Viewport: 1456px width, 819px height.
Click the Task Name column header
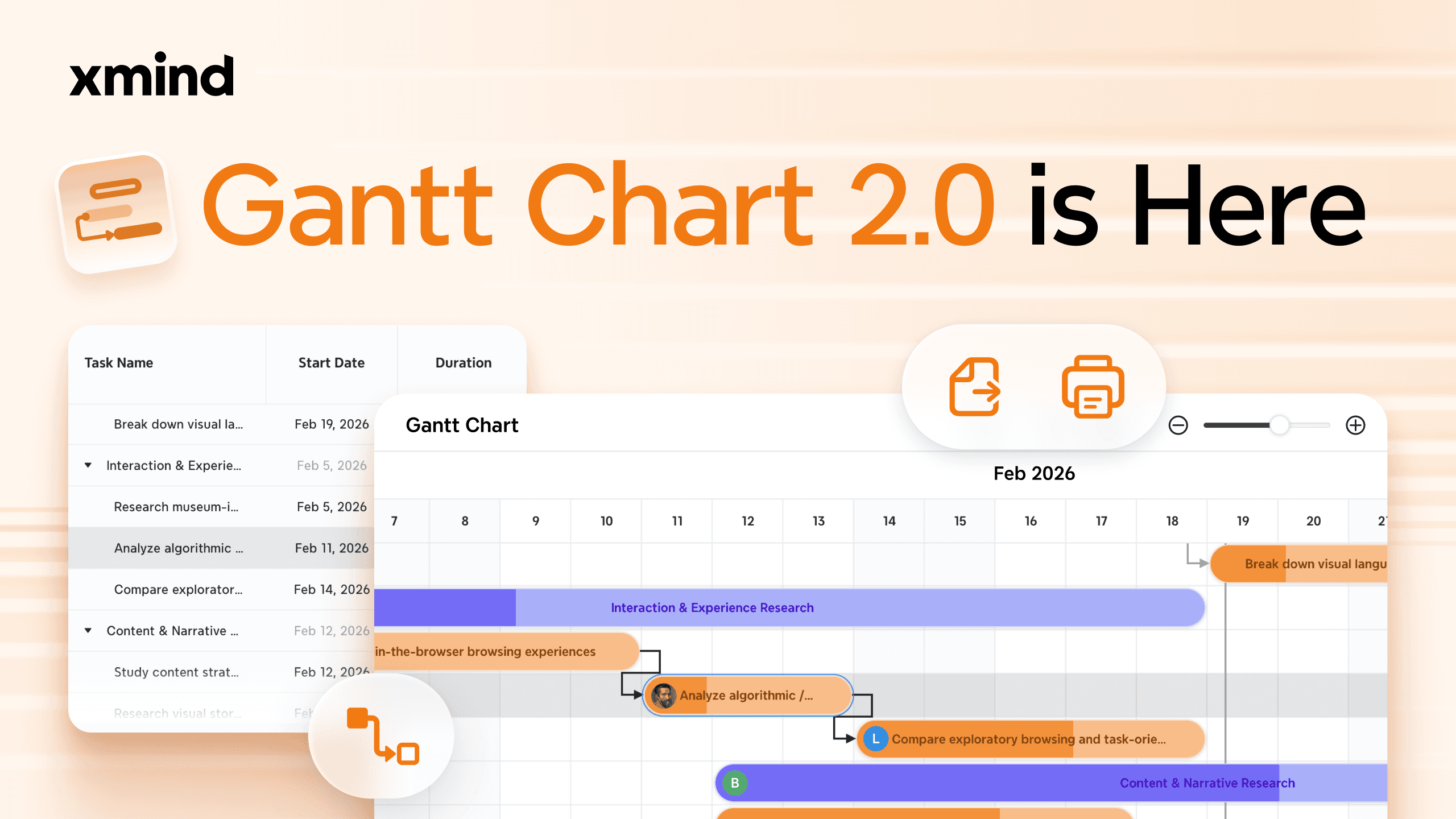click(119, 363)
